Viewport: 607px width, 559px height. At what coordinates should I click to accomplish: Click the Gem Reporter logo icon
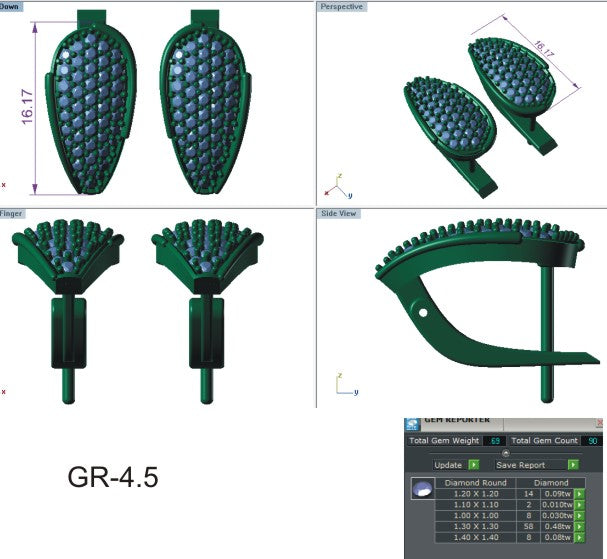pos(412,424)
